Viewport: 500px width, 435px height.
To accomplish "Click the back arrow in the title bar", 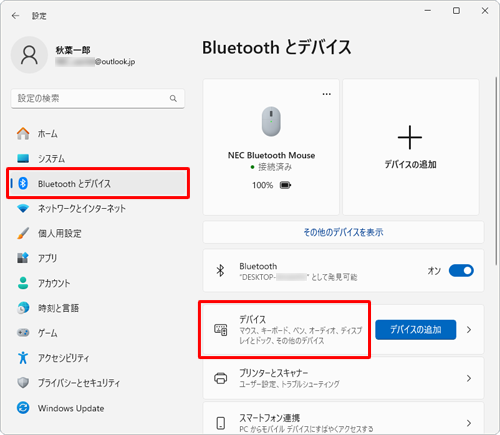I will point(15,16).
